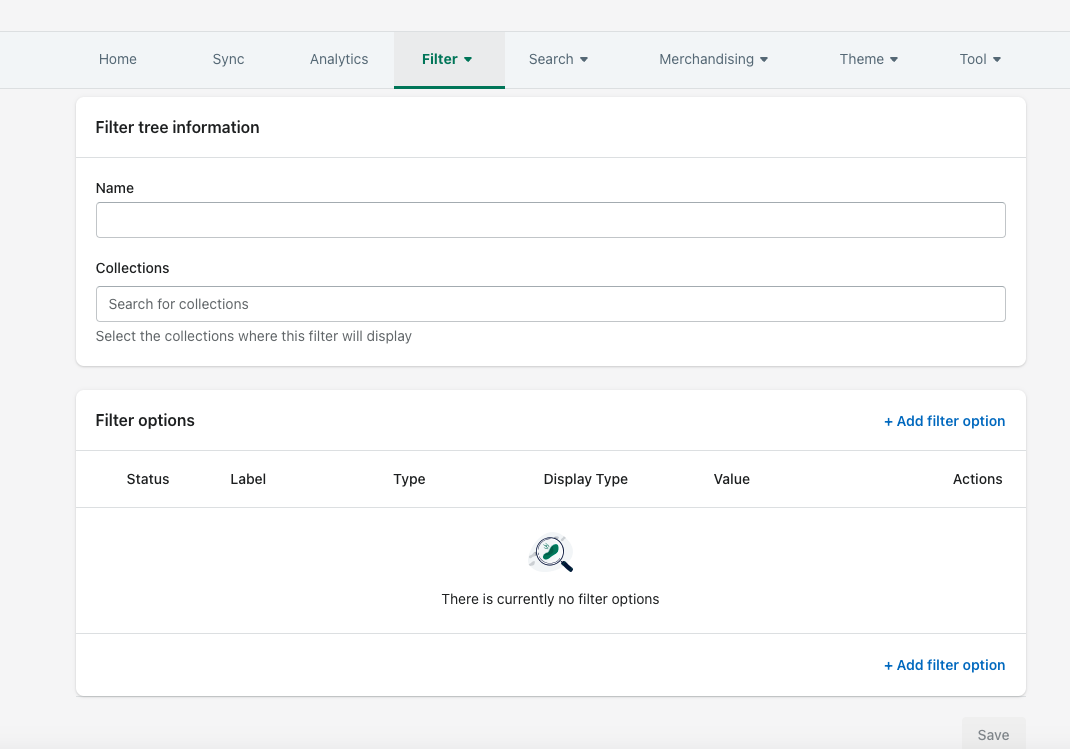Click Add filter option at the top
Image resolution: width=1070 pixels, height=749 pixels.
point(944,421)
